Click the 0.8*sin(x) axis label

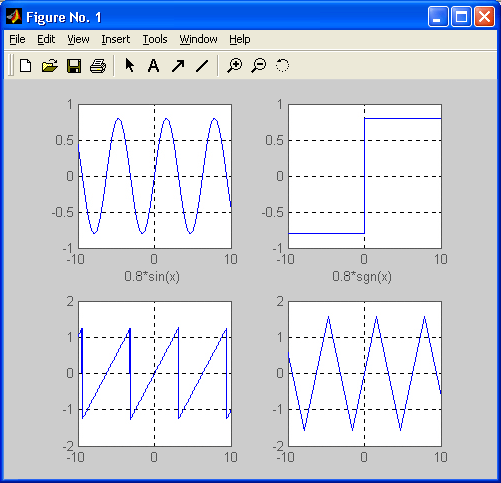point(152,277)
